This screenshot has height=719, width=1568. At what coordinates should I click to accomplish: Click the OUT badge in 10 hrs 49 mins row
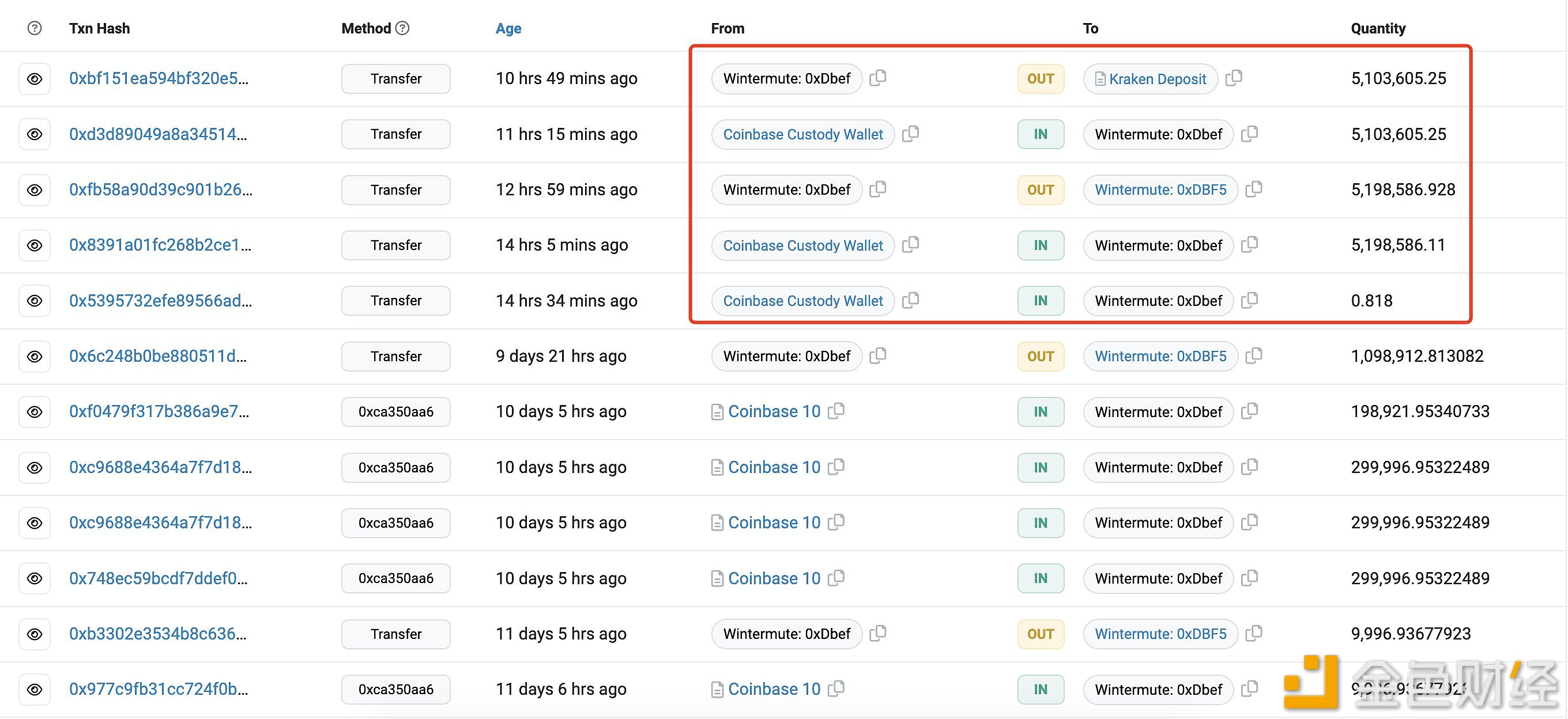click(1041, 79)
